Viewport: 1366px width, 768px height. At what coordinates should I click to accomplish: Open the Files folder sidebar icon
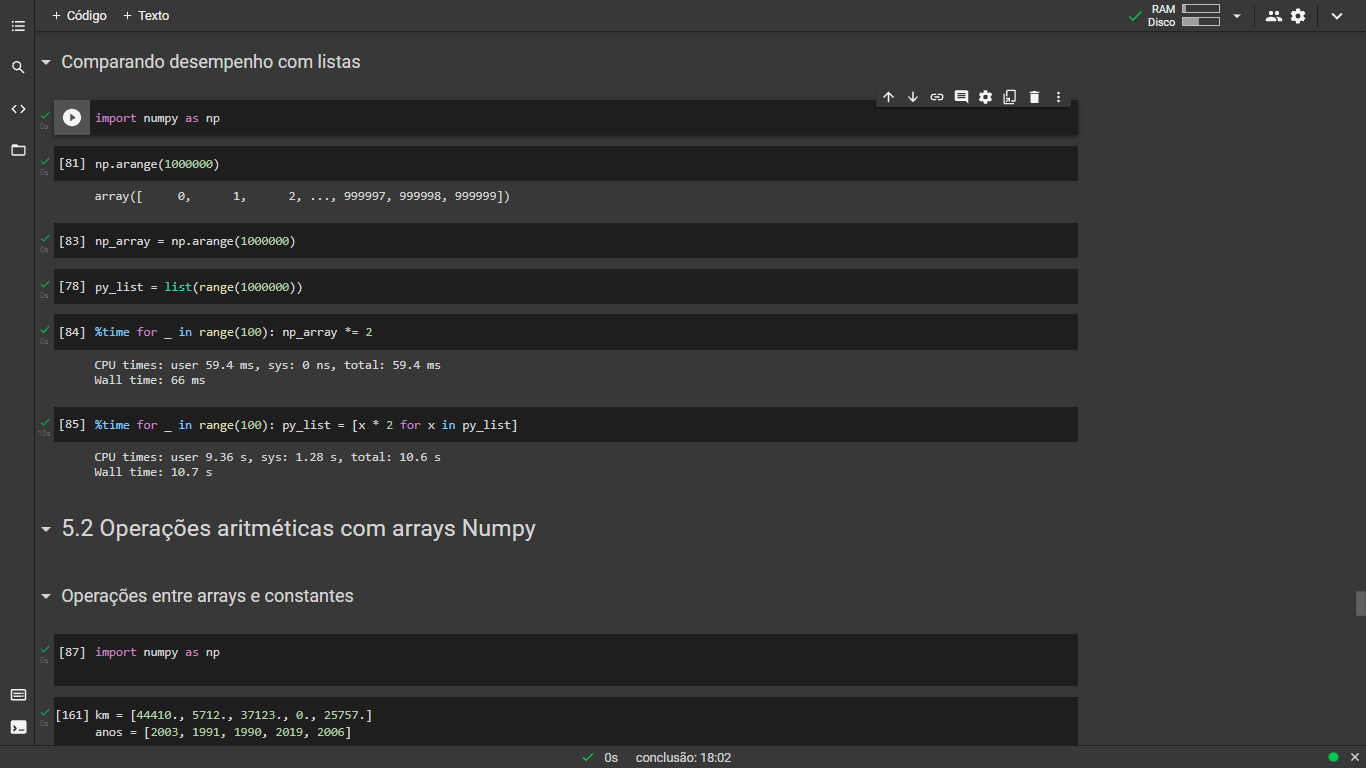(x=18, y=150)
